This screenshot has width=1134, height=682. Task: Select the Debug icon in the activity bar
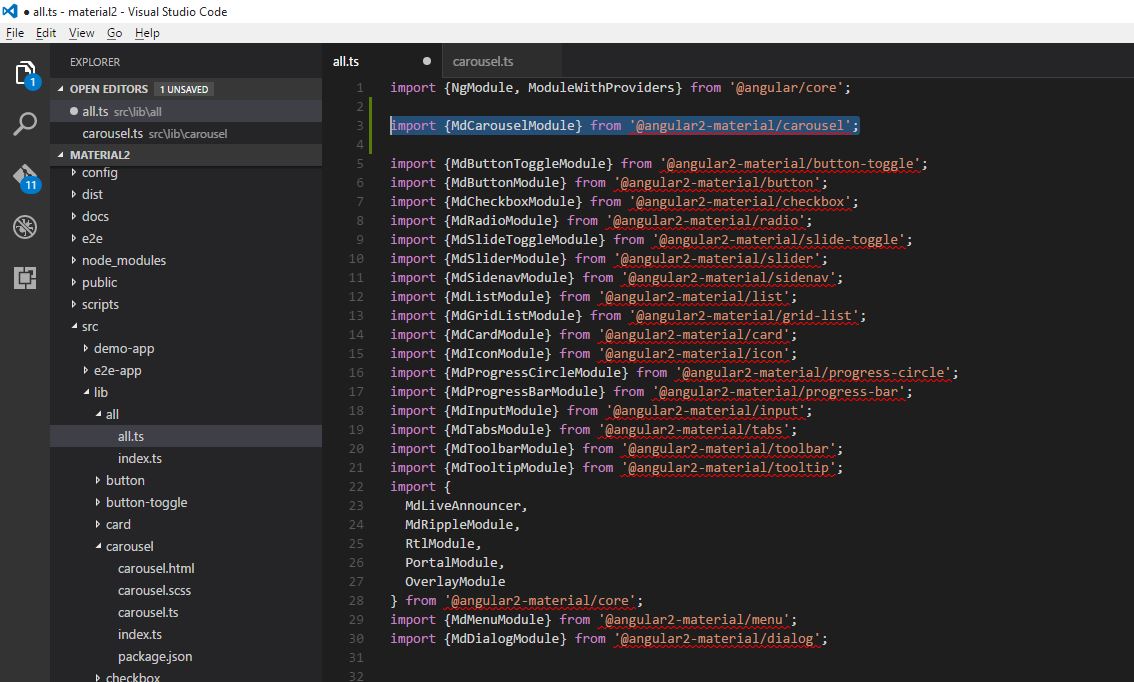click(24, 227)
